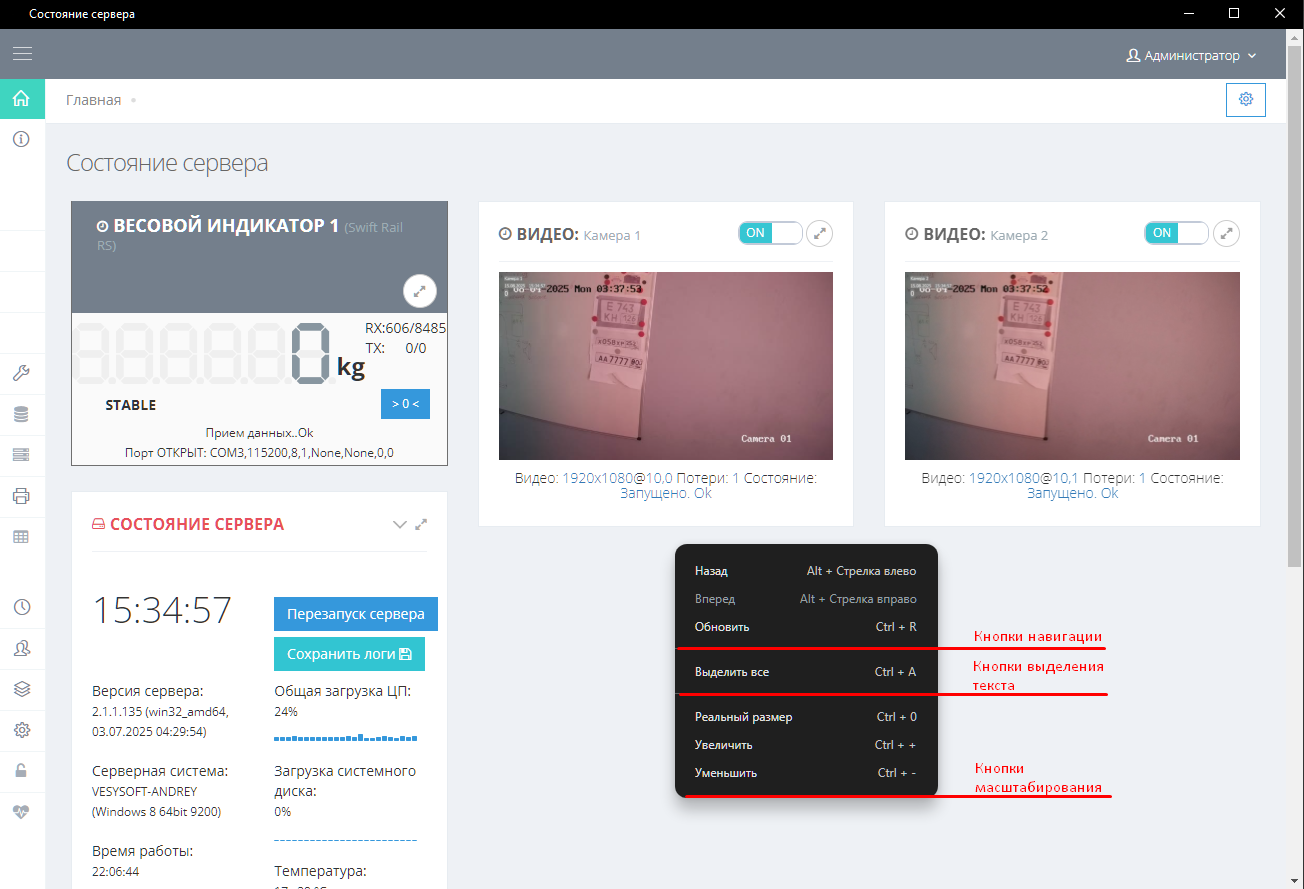Collapse the Состояние сервера panel chevron
The height and width of the screenshot is (889, 1304).
(x=400, y=524)
